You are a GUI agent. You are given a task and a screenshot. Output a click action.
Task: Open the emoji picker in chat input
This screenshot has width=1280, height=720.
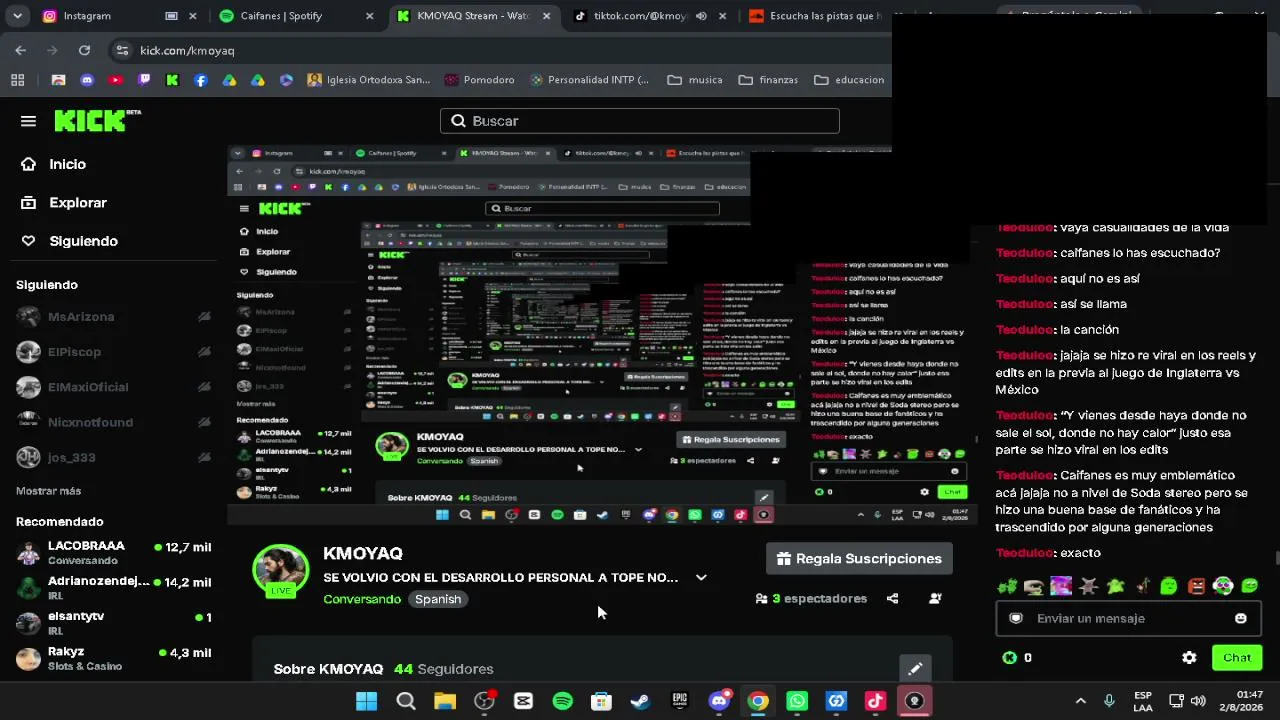coord(1241,618)
